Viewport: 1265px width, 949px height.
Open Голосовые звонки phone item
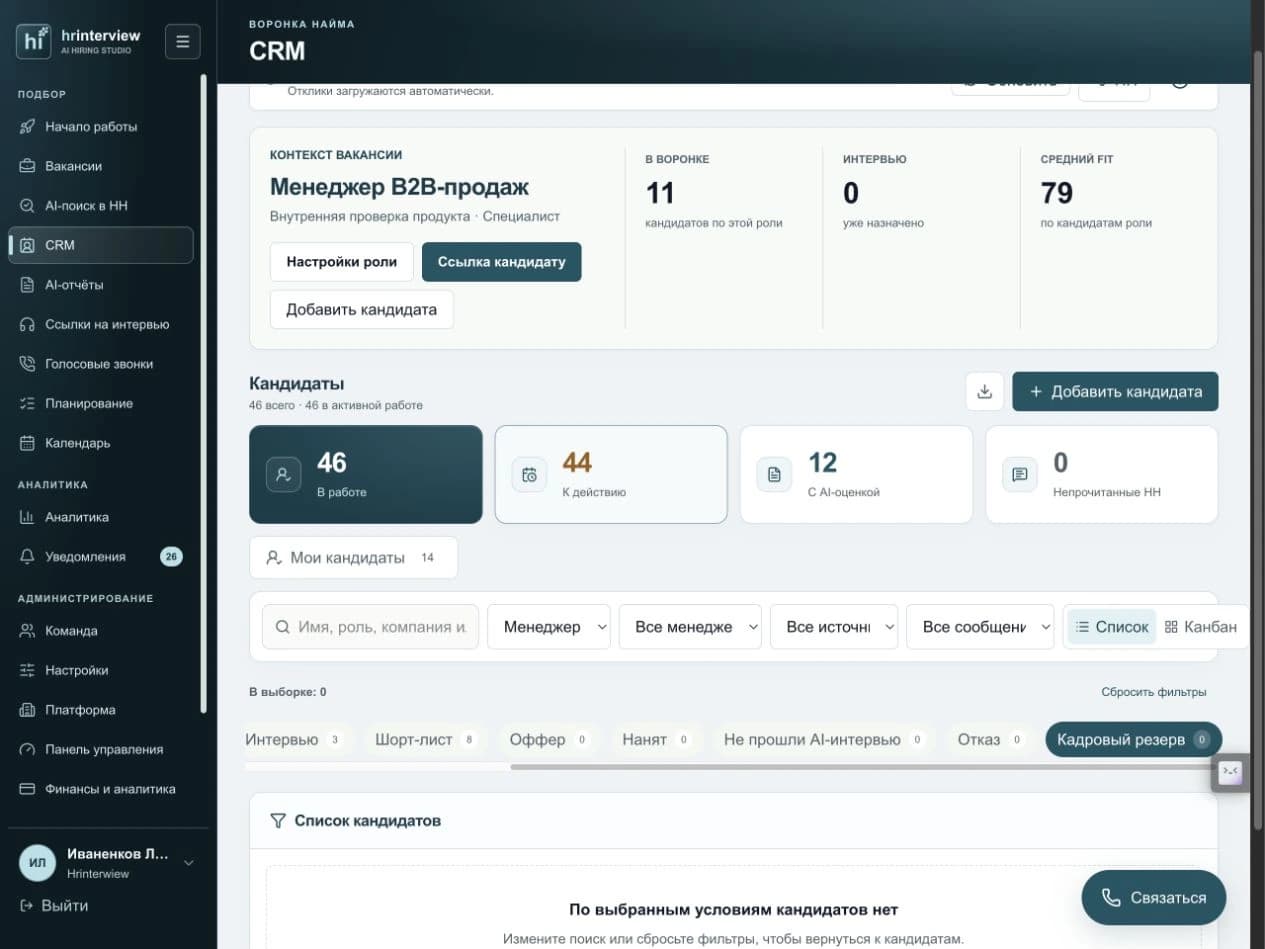[x=100, y=364]
